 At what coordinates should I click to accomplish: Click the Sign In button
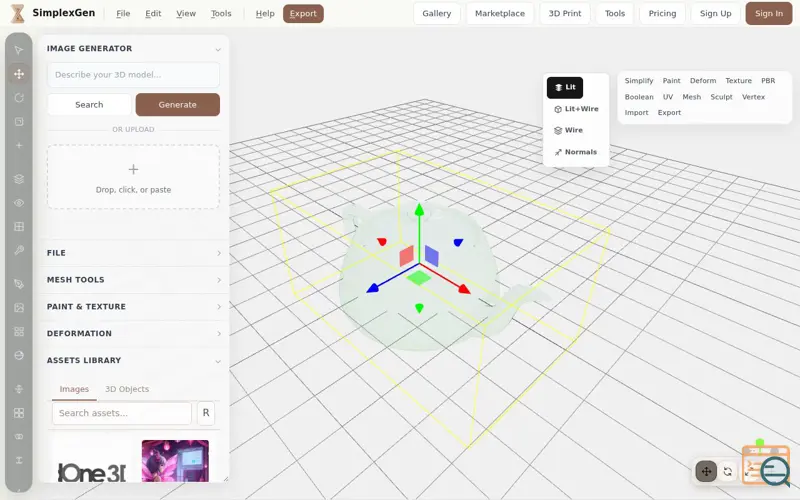(x=769, y=14)
